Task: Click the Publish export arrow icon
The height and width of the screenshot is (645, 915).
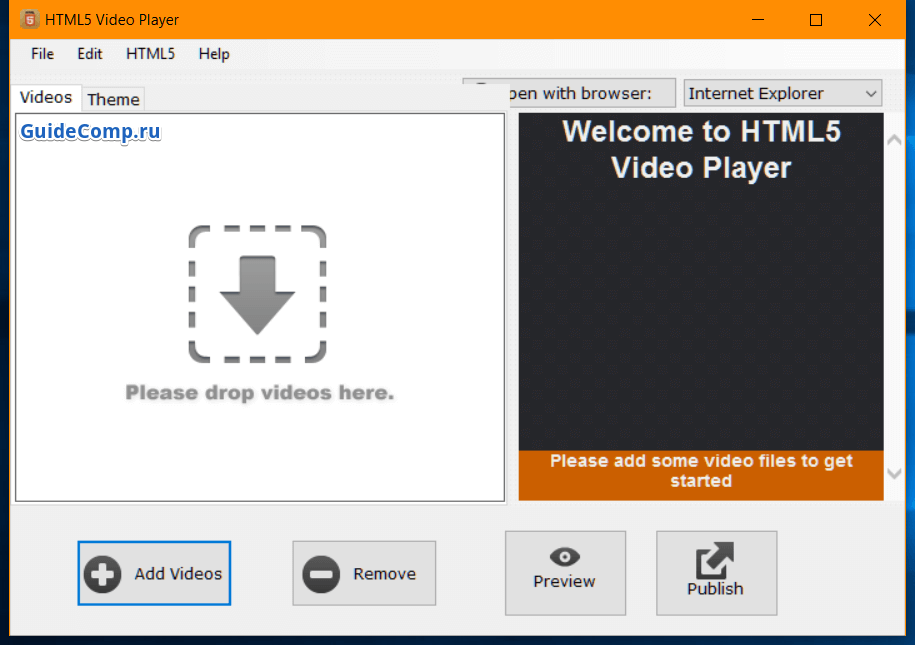Action: 715,560
